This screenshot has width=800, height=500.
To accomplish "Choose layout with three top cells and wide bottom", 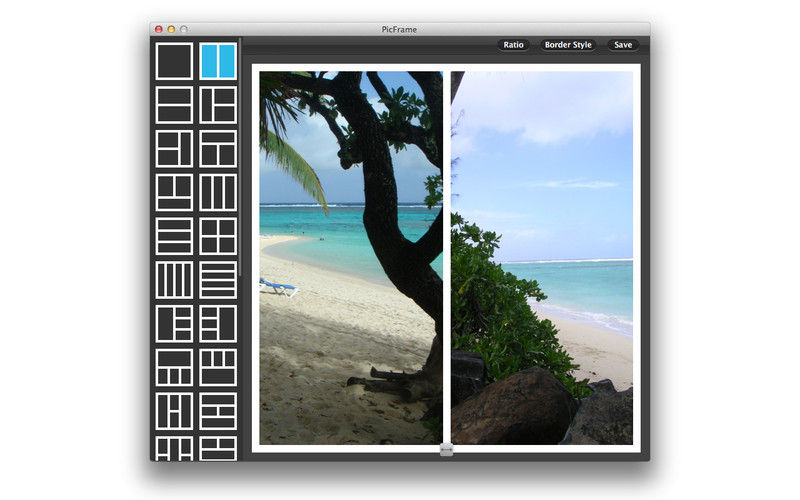I will (218, 368).
